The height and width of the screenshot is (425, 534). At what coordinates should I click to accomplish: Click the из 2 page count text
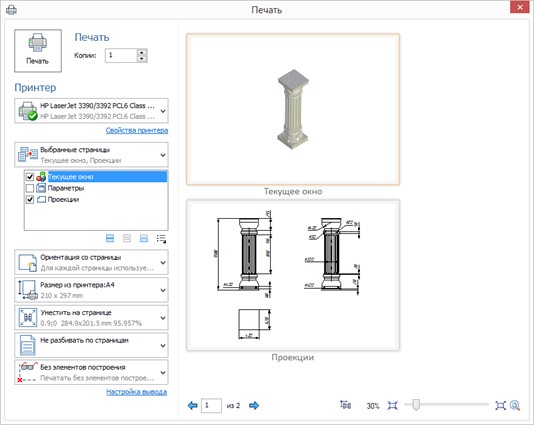click(x=233, y=406)
